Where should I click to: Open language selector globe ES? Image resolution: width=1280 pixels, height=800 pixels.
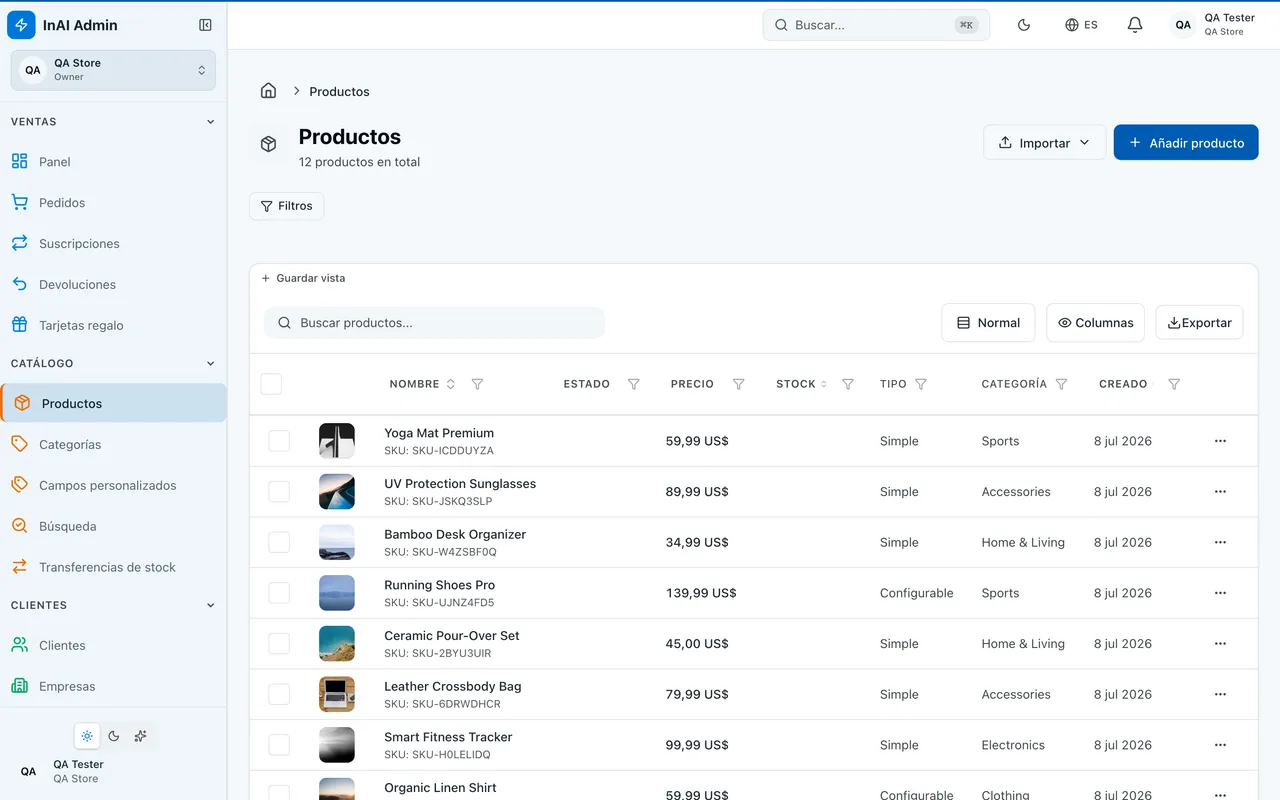point(1081,25)
